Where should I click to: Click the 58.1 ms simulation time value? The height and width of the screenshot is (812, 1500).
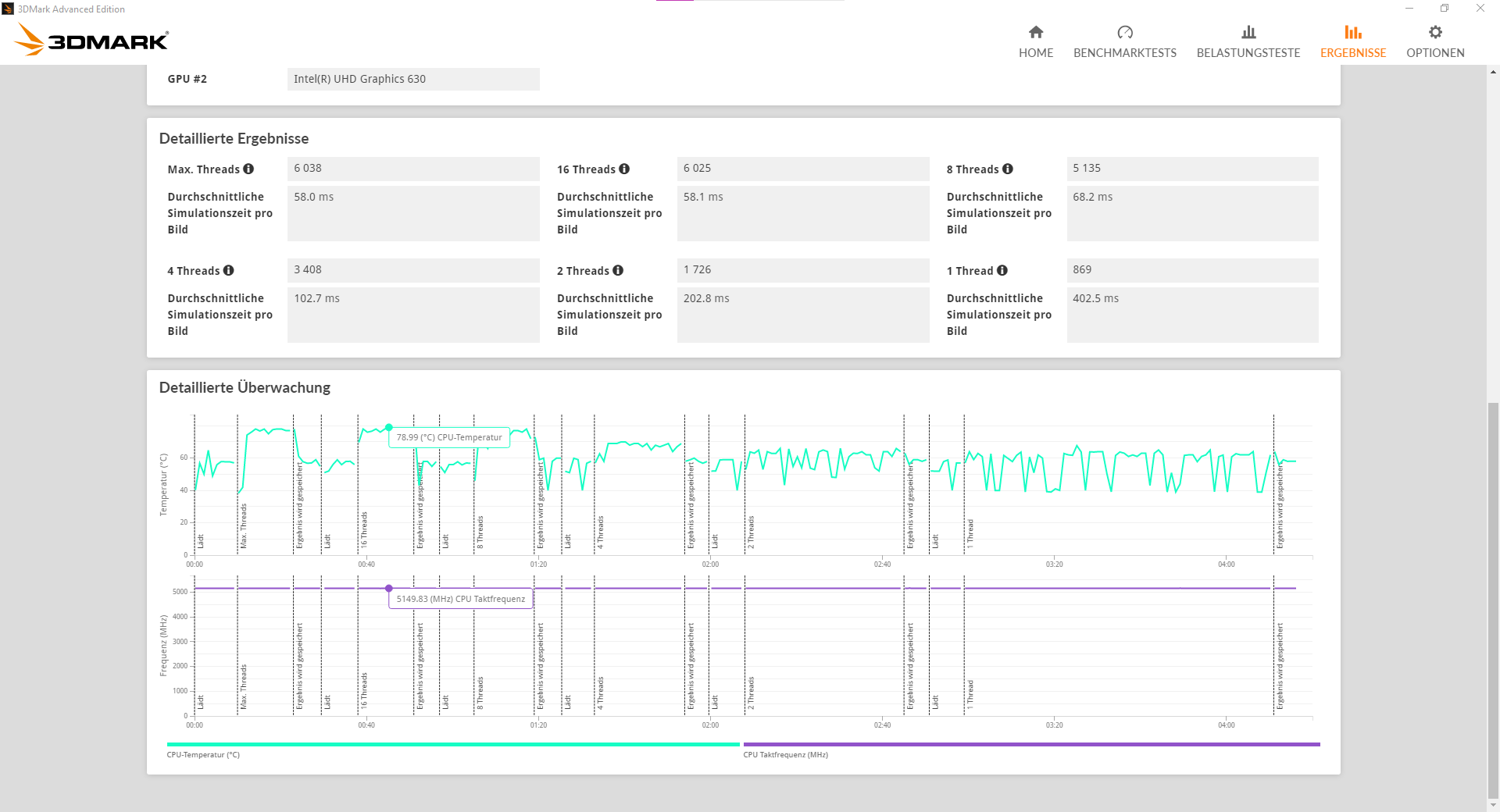(x=803, y=213)
